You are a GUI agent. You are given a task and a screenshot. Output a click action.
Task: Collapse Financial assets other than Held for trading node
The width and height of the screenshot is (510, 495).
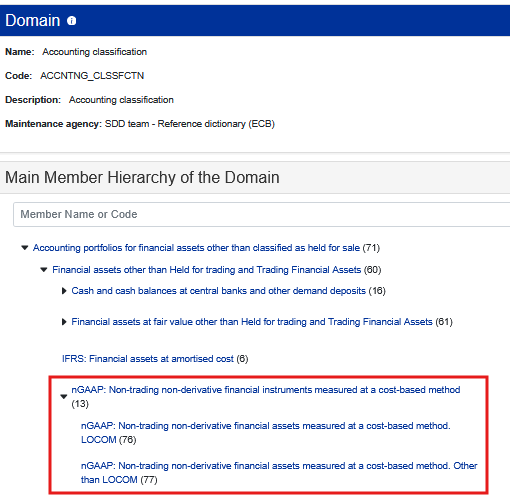(x=44, y=270)
